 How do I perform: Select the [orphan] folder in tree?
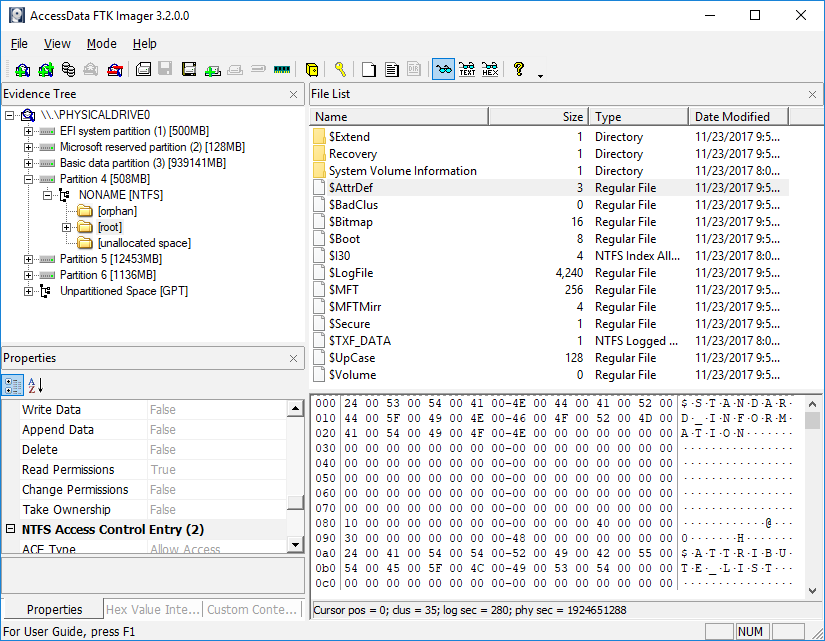tap(117, 212)
